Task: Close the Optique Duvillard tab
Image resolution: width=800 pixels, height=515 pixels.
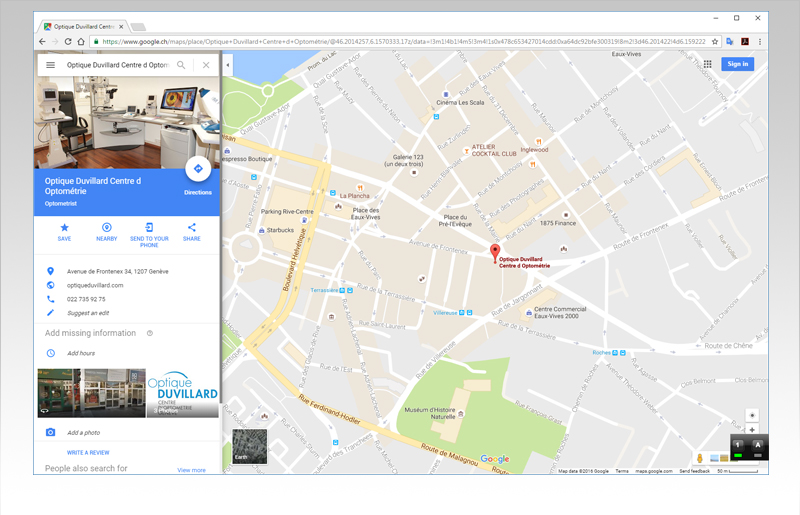Action: point(121,27)
